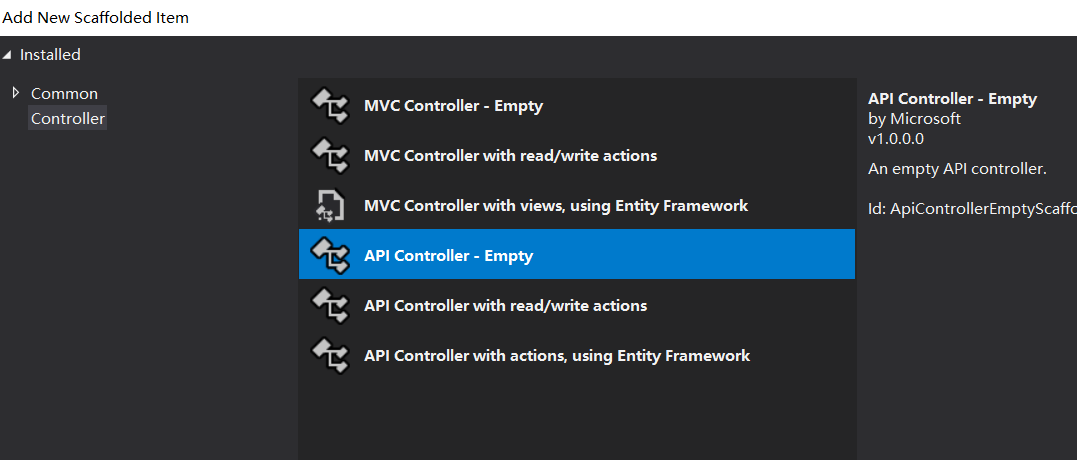This screenshot has height=460, width=1077.
Task: Pick API Controller with actions, using Entity Framework
Action: click(577, 356)
